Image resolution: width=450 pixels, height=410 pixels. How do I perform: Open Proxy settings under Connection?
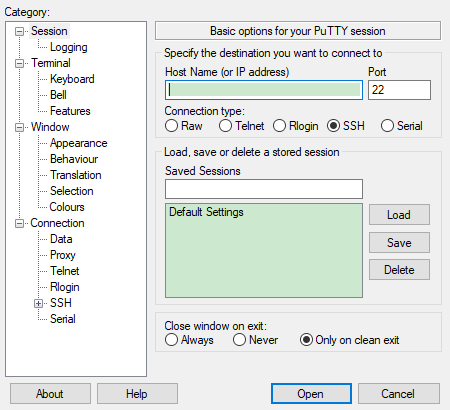click(x=63, y=255)
